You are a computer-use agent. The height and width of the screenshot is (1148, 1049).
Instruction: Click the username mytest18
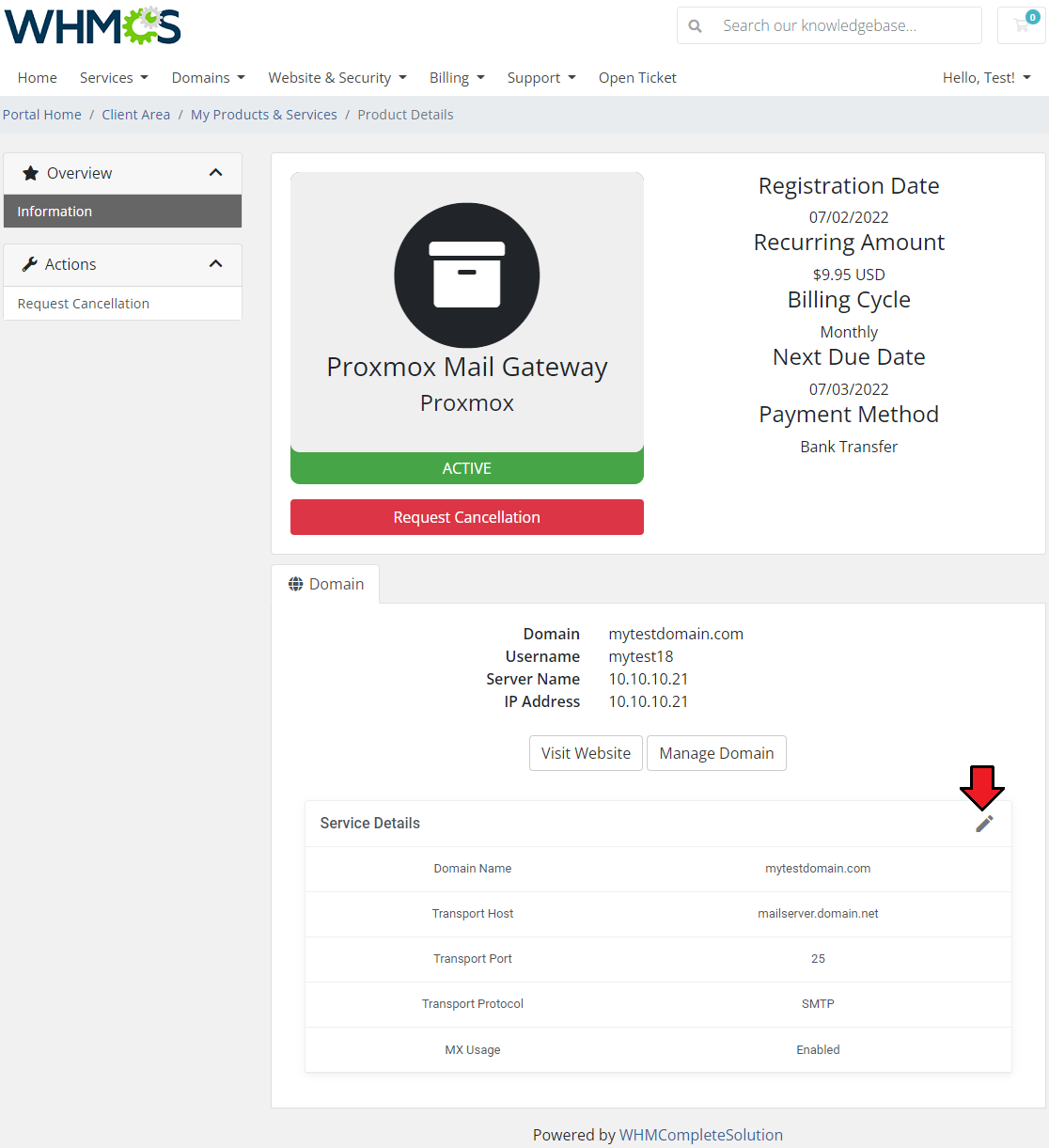point(641,656)
